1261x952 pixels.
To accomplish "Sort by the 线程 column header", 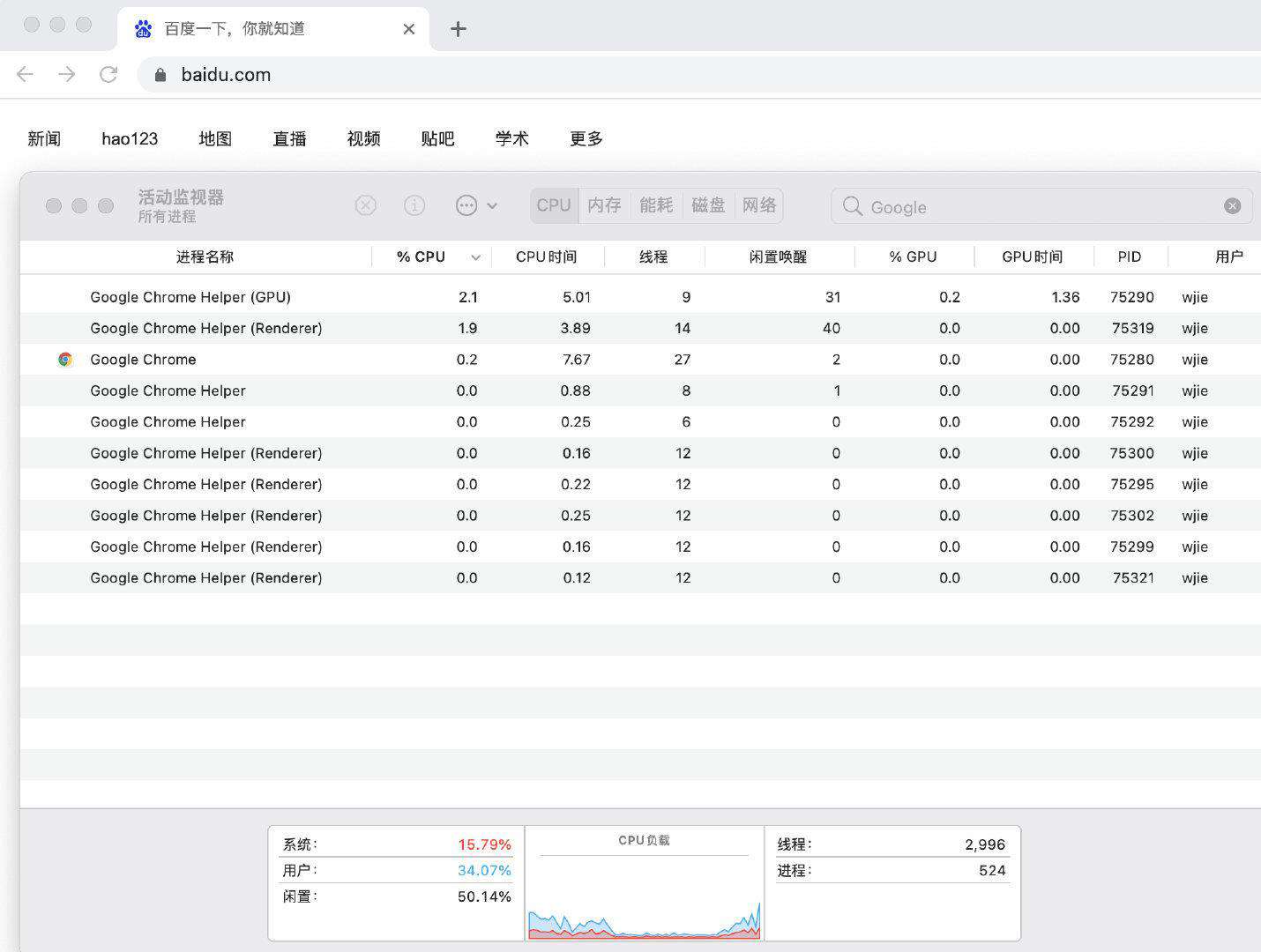I will [653, 257].
